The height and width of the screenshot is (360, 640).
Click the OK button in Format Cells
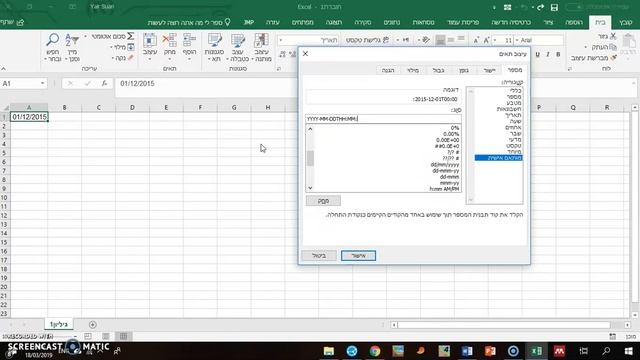(358, 256)
